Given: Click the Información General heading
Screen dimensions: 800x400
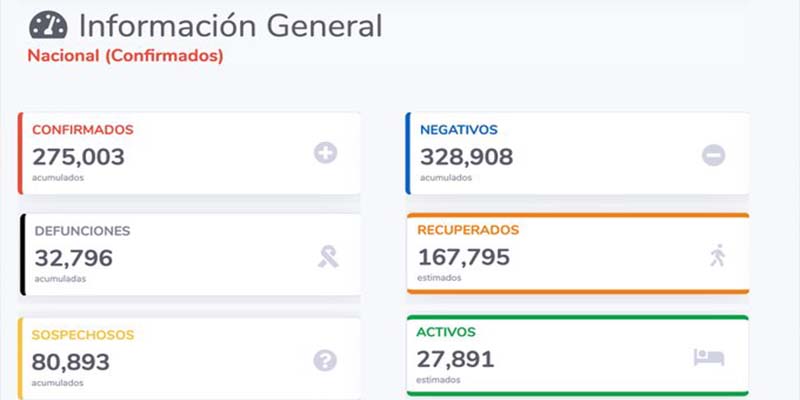Looking at the screenshot, I should click(x=230, y=26).
